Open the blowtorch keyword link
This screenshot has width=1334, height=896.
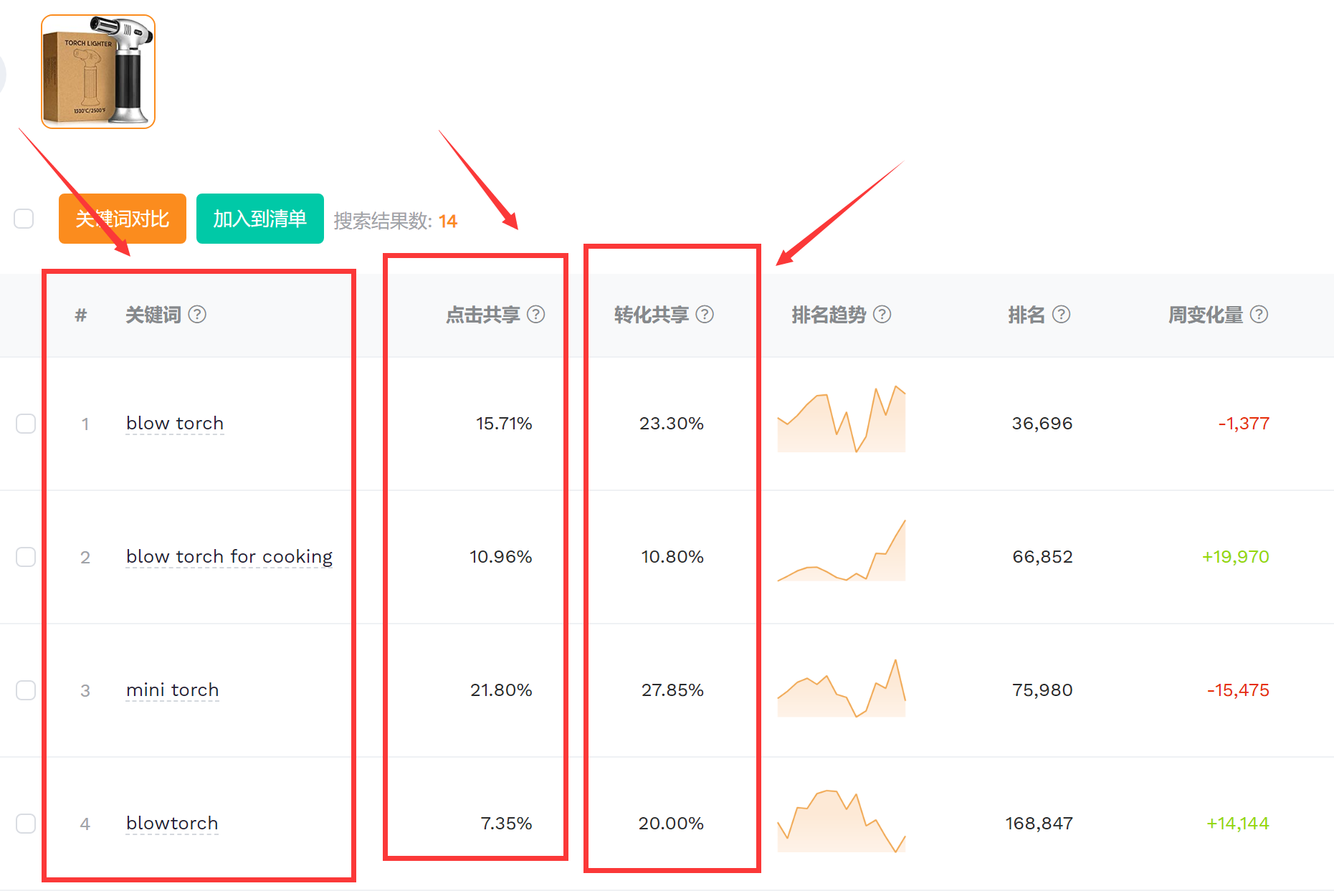(172, 824)
